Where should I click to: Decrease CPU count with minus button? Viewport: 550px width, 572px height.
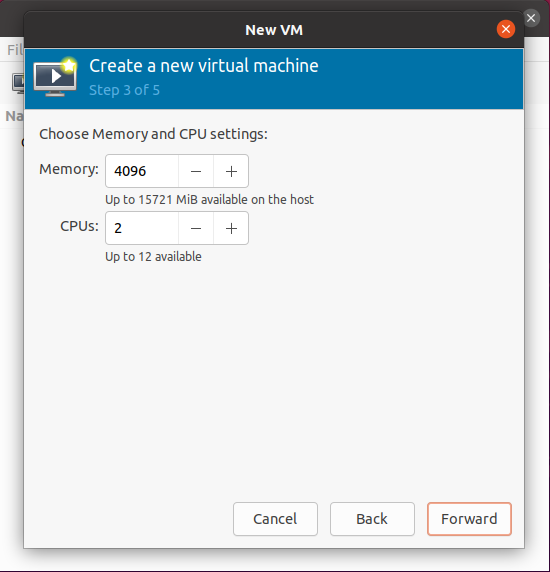196,228
